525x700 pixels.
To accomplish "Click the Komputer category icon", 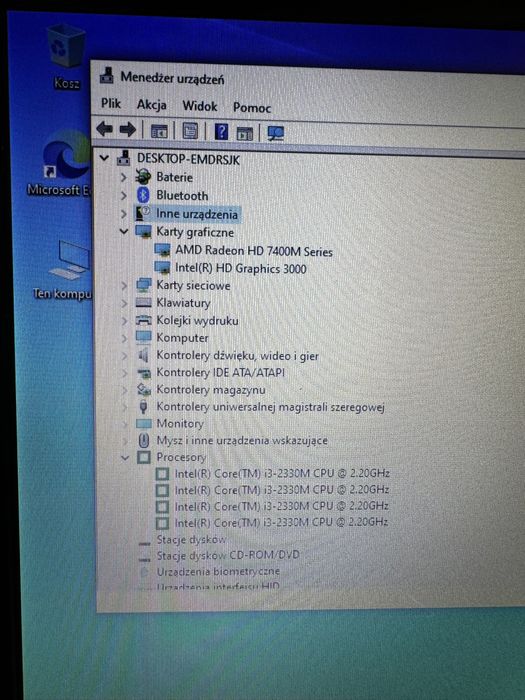I will coord(143,337).
